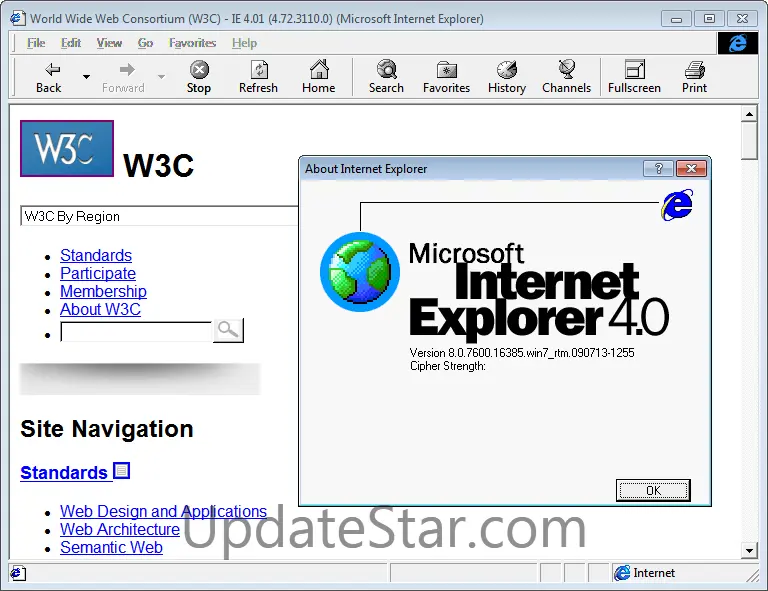Open the Go menu
768x591 pixels.
(145, 43)
